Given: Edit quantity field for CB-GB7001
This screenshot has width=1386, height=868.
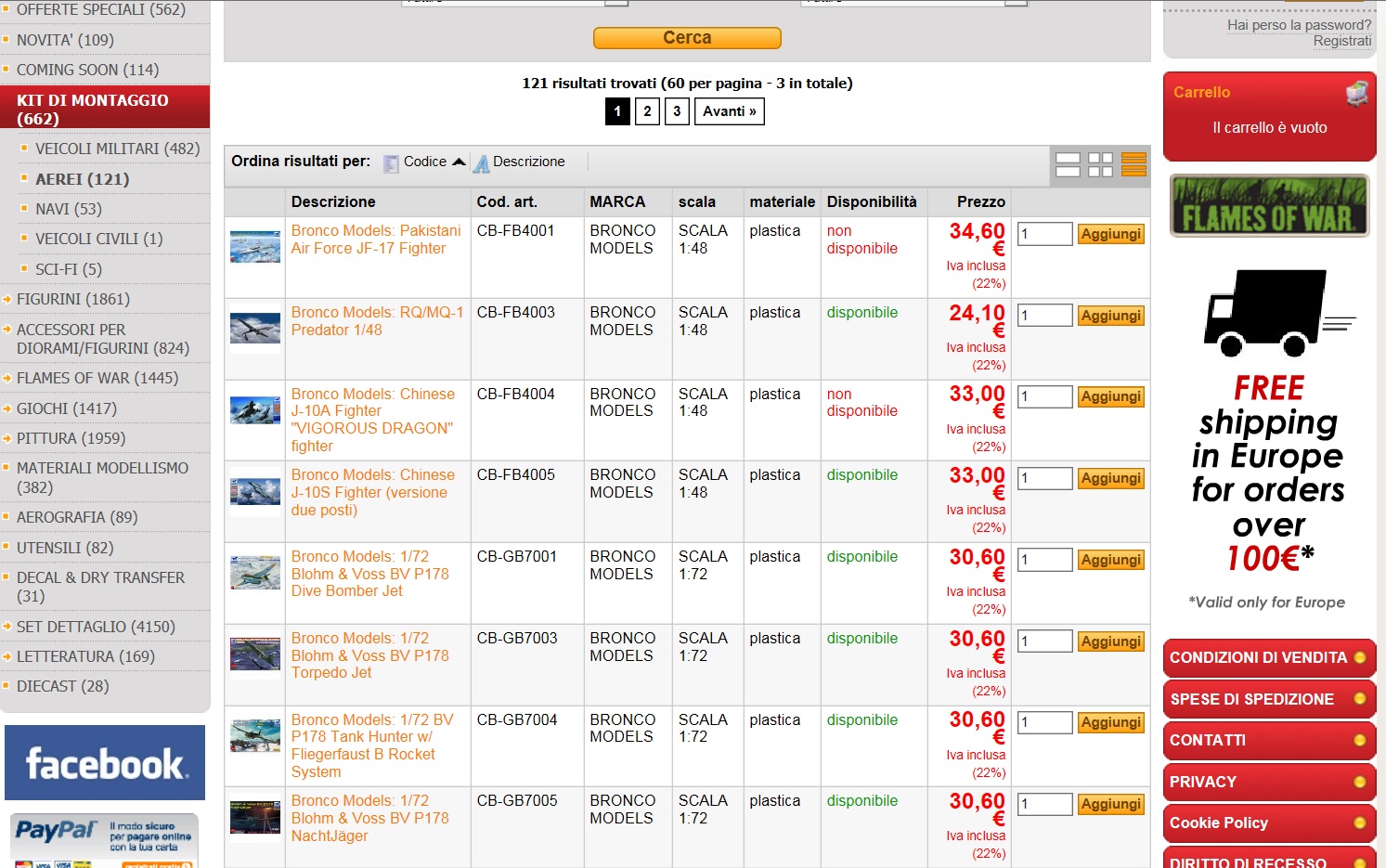Looking at the screenshot, I should click(x=1045, y=560).
